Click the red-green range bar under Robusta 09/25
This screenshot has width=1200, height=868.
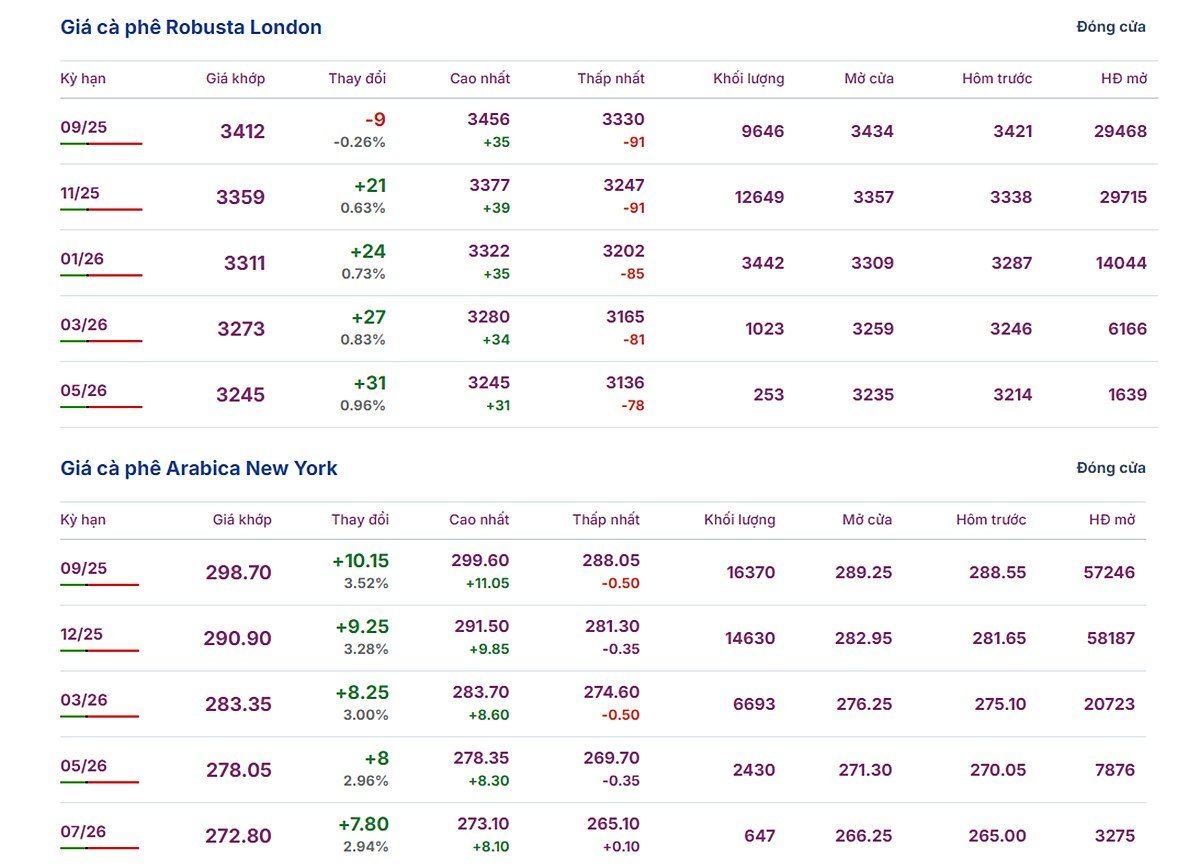coord(101,144)
